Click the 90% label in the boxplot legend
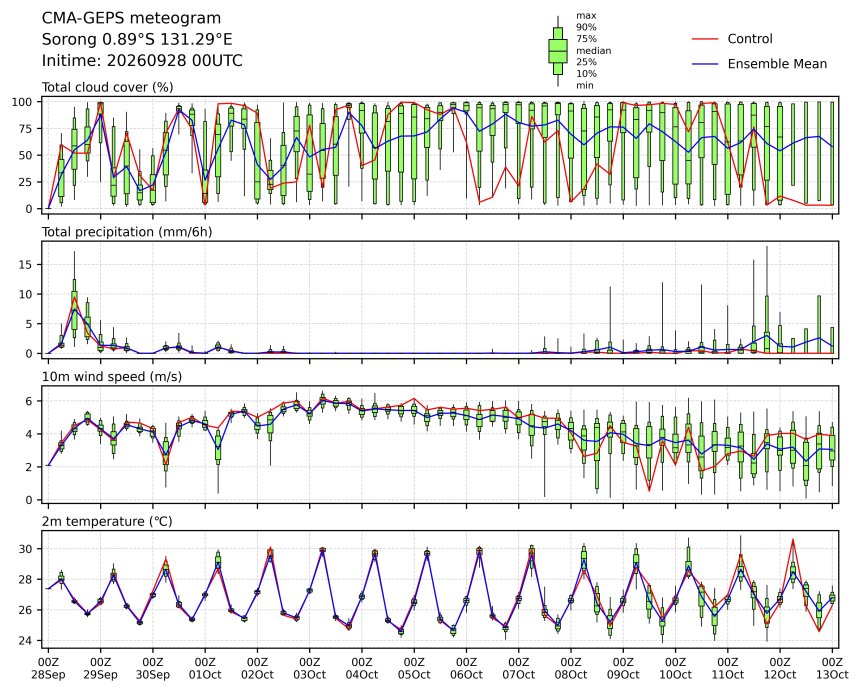The image size is (860, 692). click(x=586, y=27)
